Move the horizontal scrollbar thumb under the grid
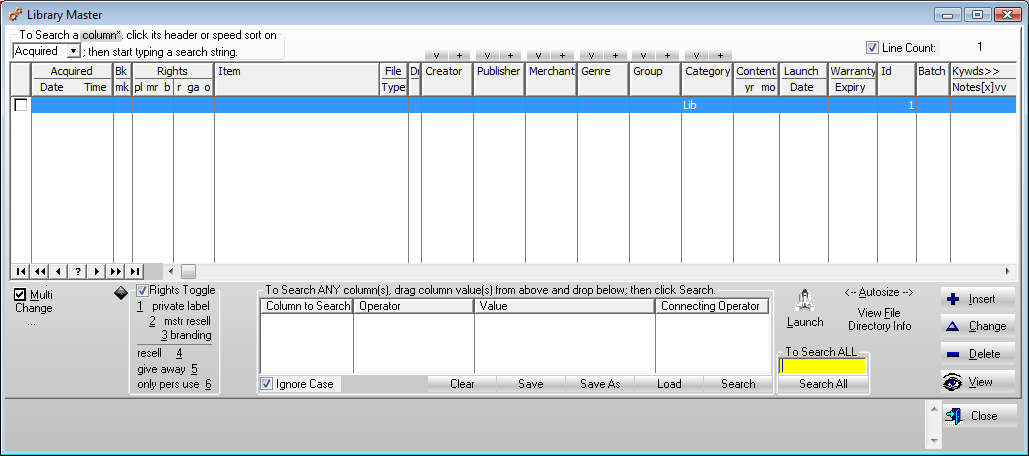 [x=188, y=271]
